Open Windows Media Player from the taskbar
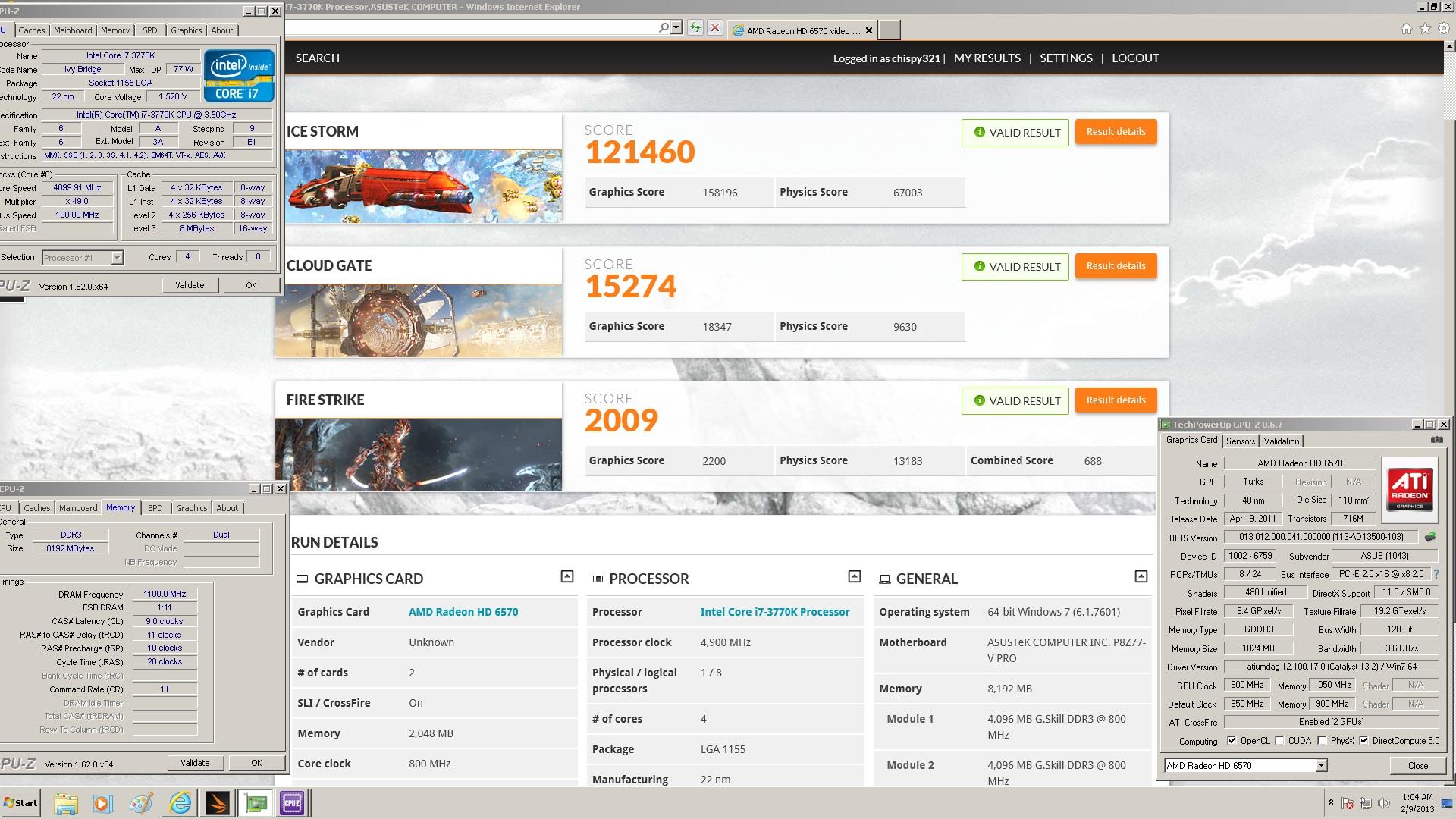The image size is (1456, 819). (102, 803)
